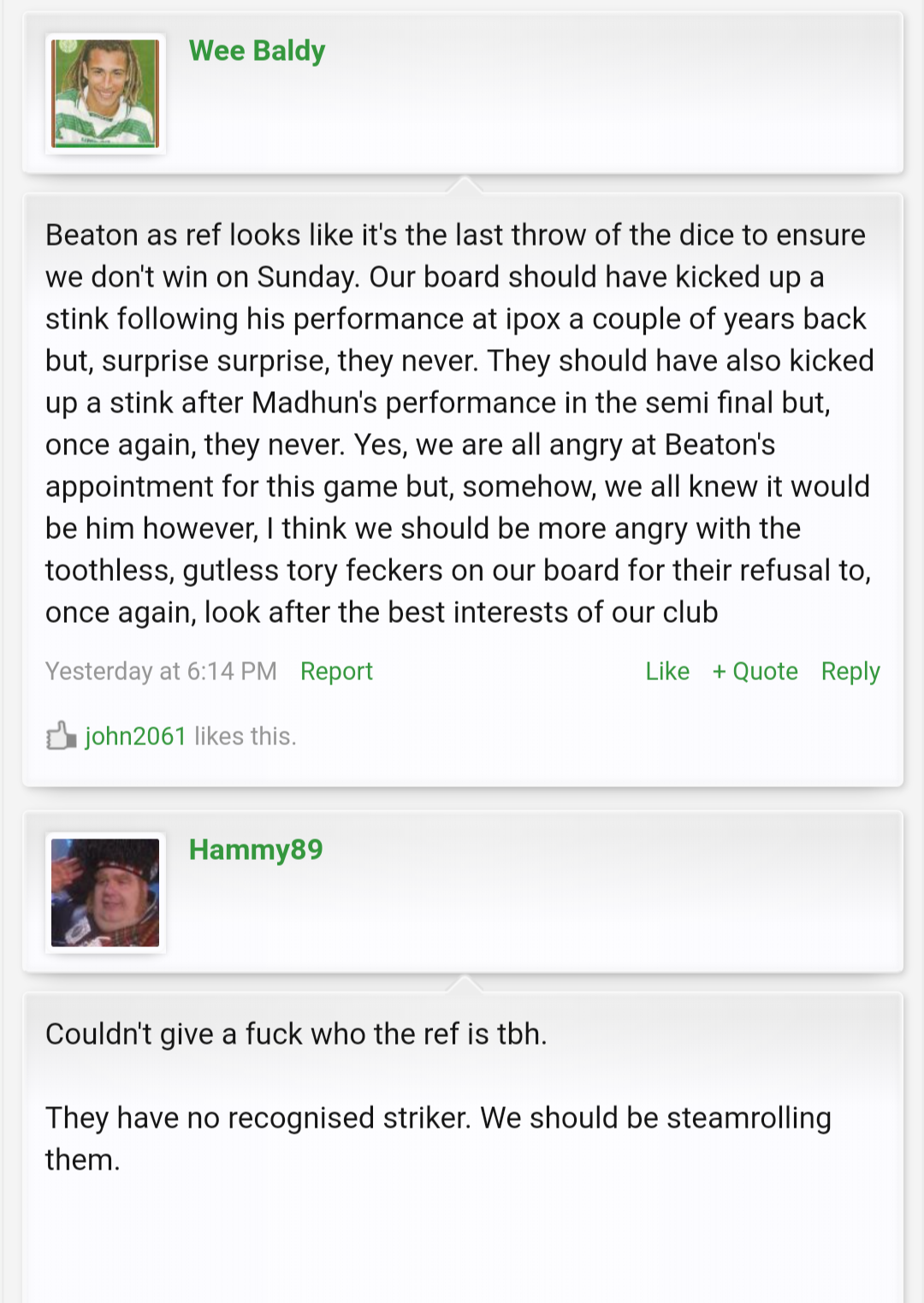The height and width of the screenshot is (1303, 924).
Task: Click the thumbs-up likes icon
Action: point(61,735)
